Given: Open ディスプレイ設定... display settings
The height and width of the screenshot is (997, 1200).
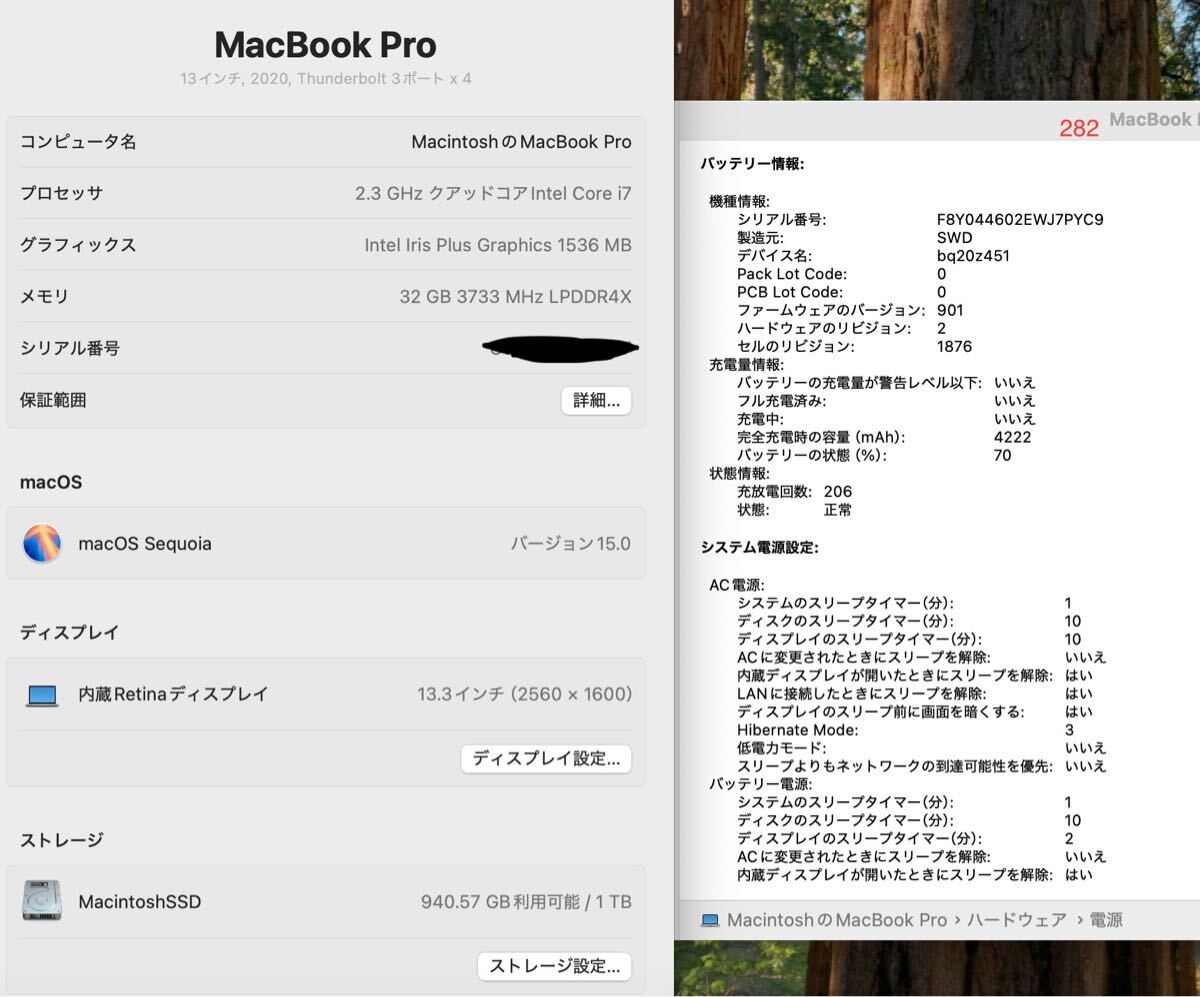Looking at the screenshot, I should 546,758.
